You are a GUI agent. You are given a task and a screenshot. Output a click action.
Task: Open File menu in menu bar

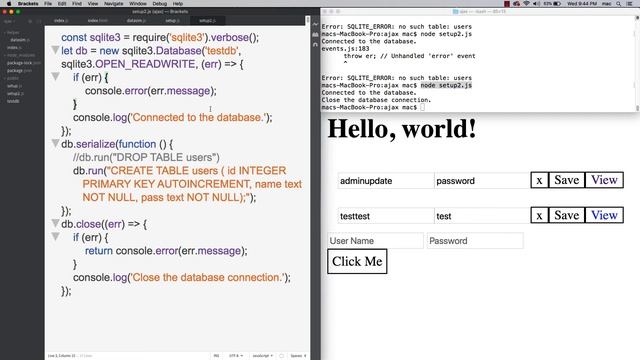coord(48,3)
